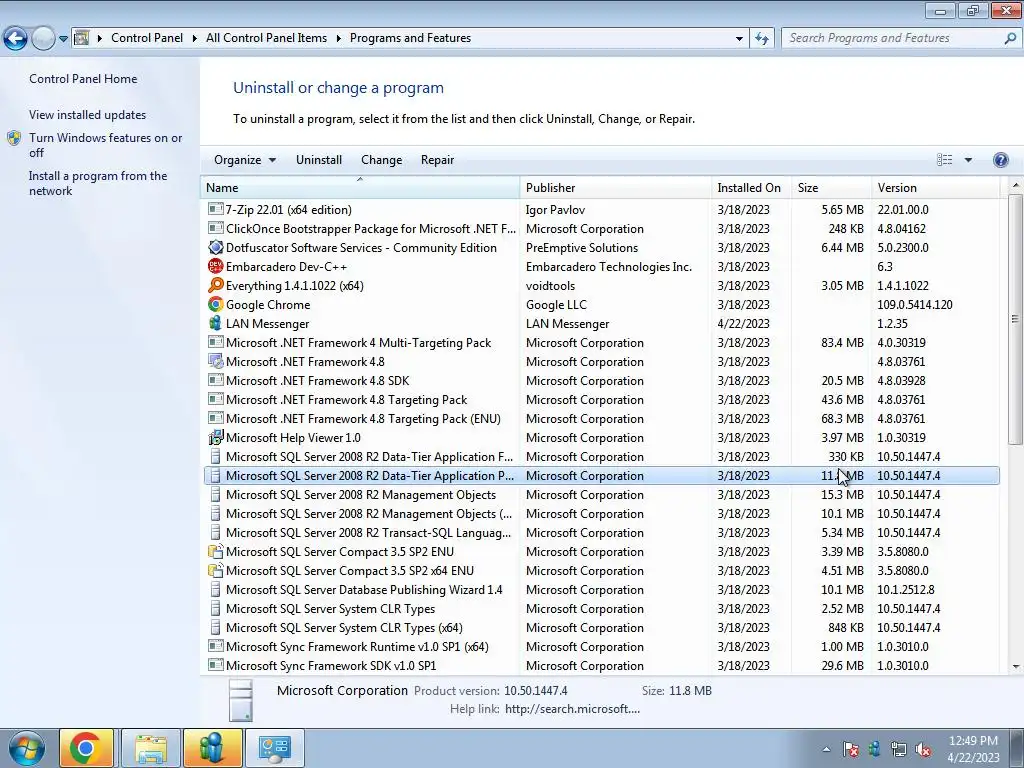The image size is (1024, 768).
Task: Open the Windows Start orb
Action: [26, 748]
